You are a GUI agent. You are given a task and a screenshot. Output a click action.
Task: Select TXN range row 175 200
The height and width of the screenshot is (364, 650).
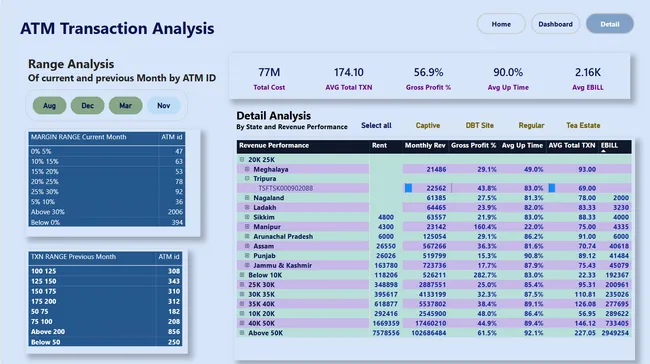point(105,301)
